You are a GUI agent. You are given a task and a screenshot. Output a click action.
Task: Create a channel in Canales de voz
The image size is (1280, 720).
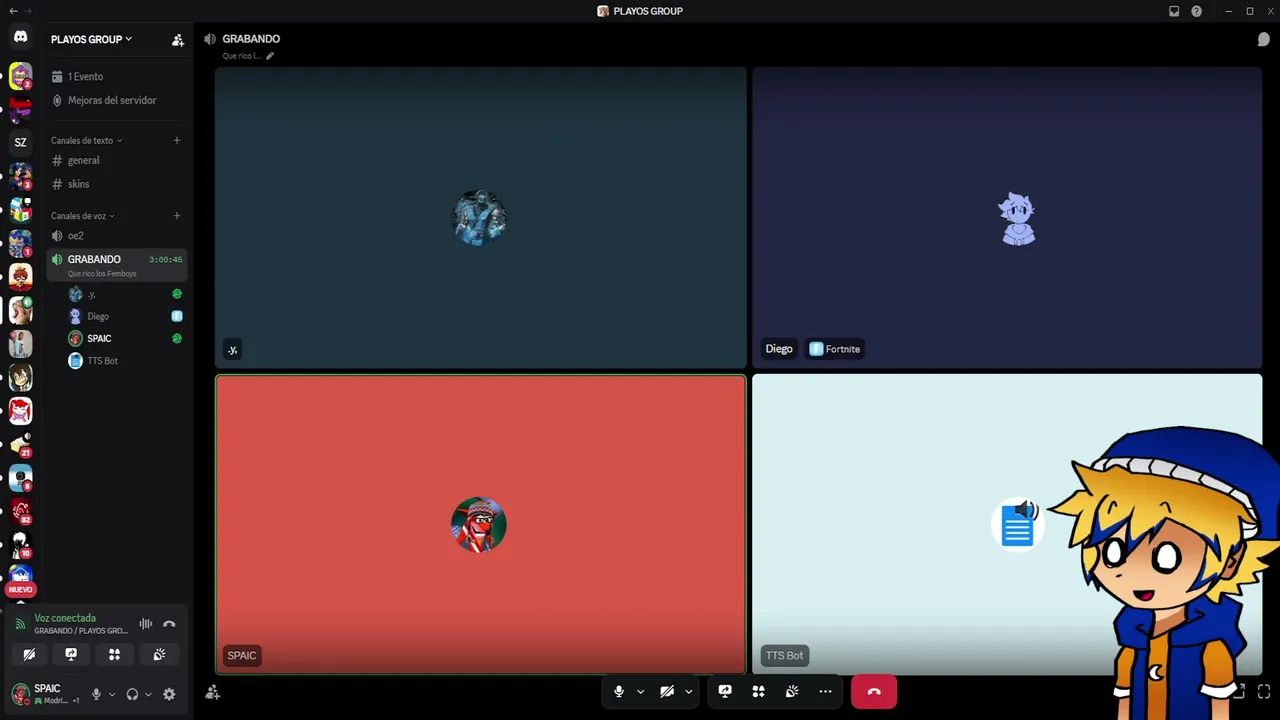tap(177, 216)
